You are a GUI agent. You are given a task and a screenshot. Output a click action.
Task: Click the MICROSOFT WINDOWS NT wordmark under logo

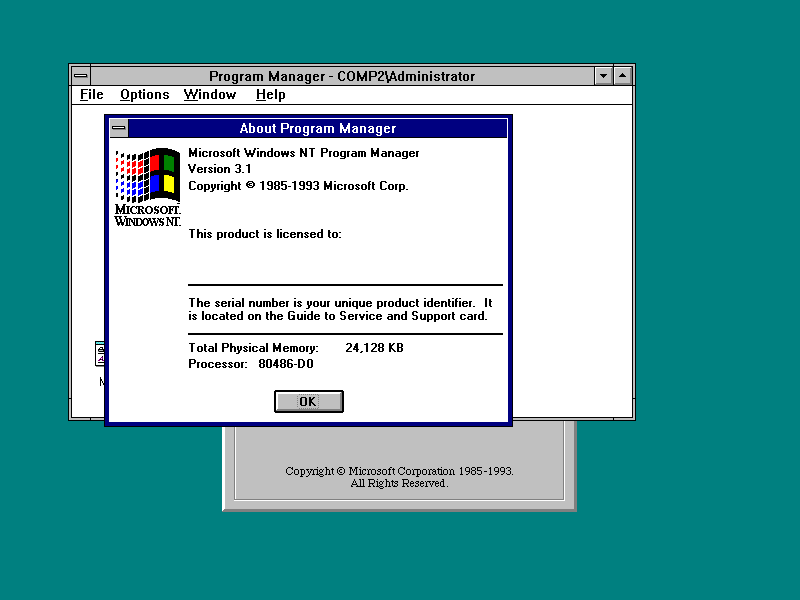coord(146,215)
